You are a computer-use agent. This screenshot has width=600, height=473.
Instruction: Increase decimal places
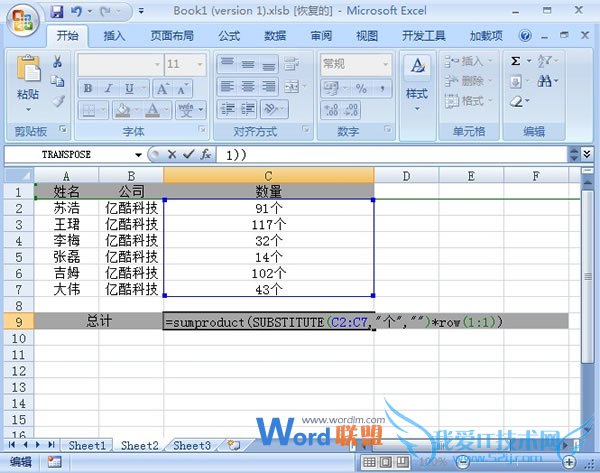tap(331, 110)
